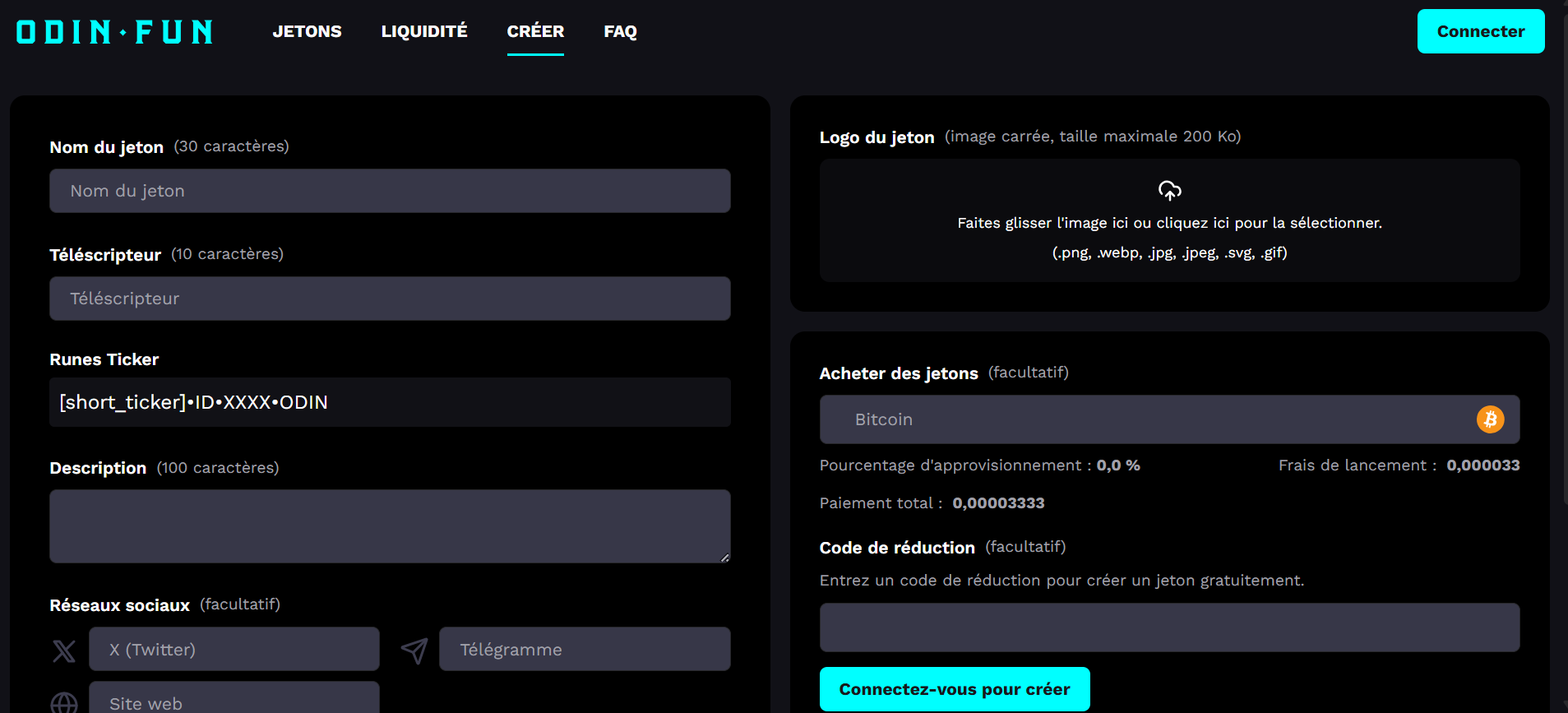Open the LIQUIDITÉ tab

point(424,31)
